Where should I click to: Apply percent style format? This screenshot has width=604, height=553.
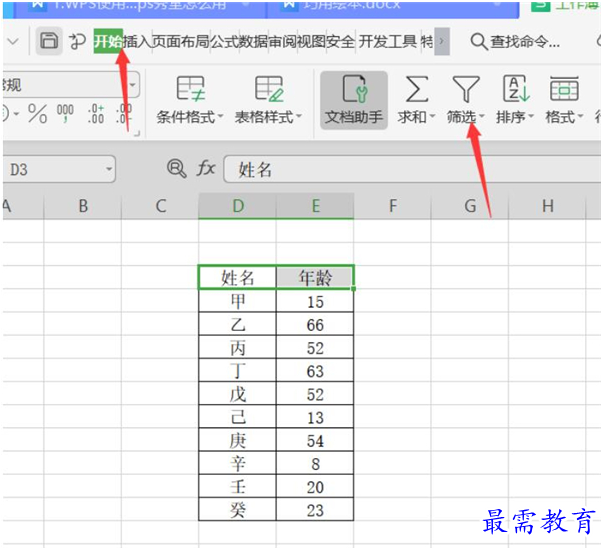[37, 114]
